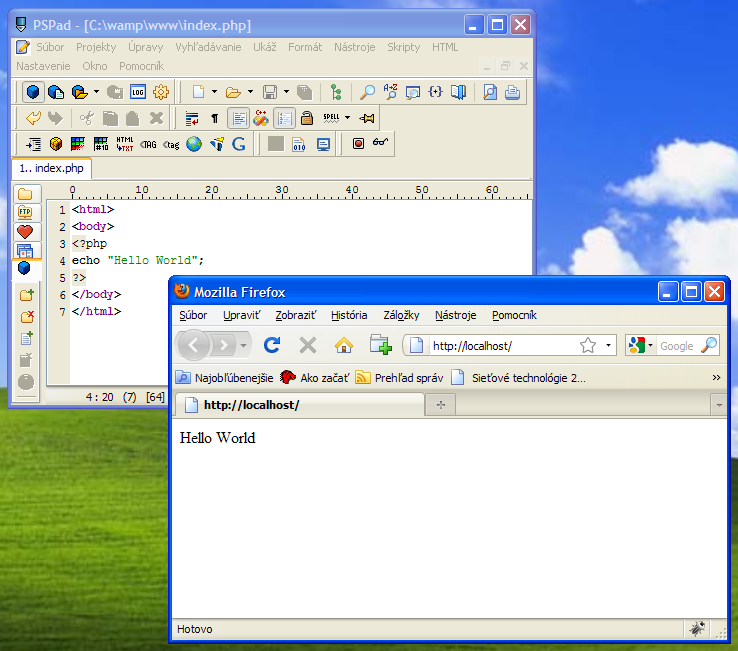Toggle the read-only padlock icon
This screenshot has width=738, height=651.
[307, 118]
